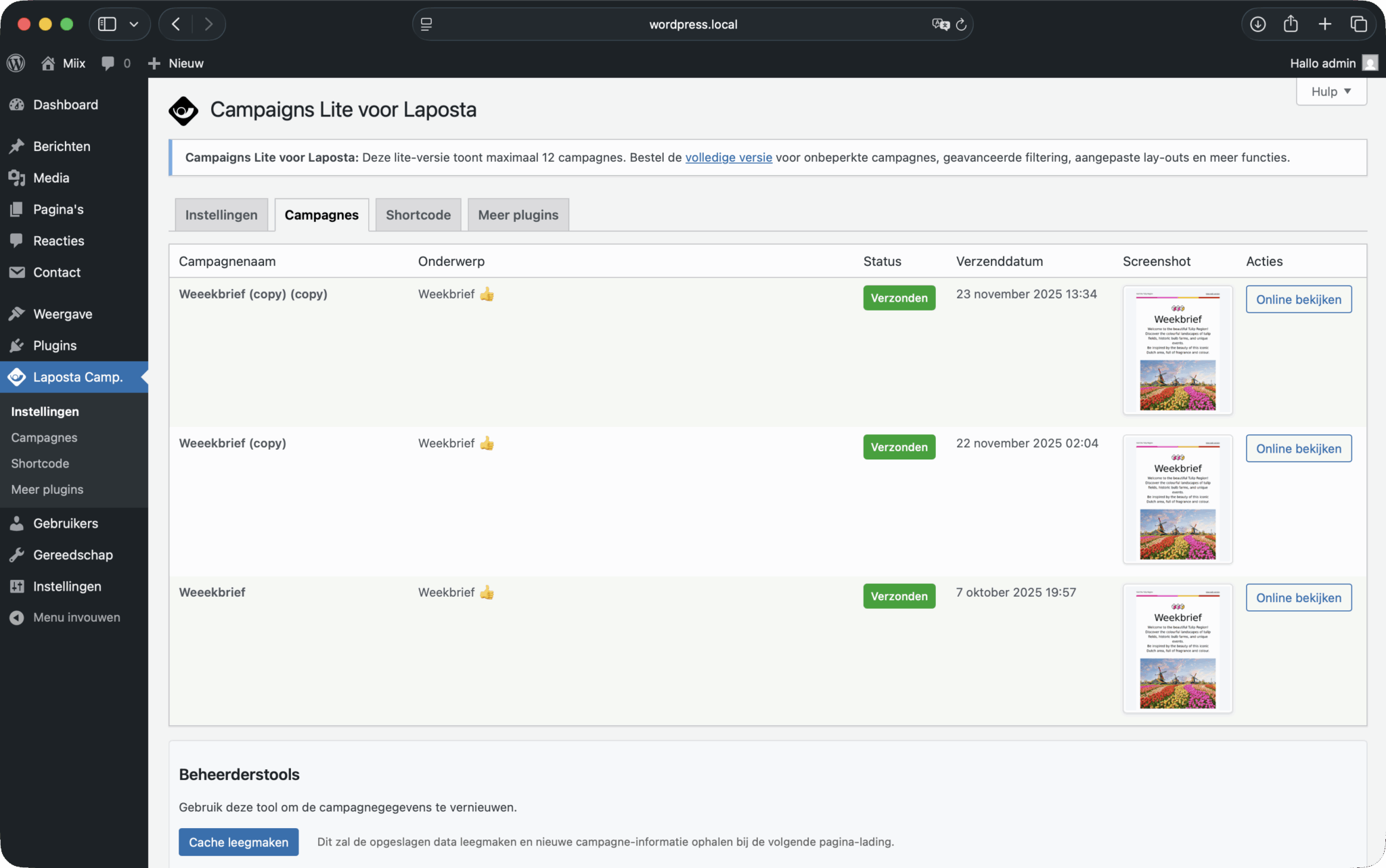Click the WordPress logo icon

click(16, 63)
